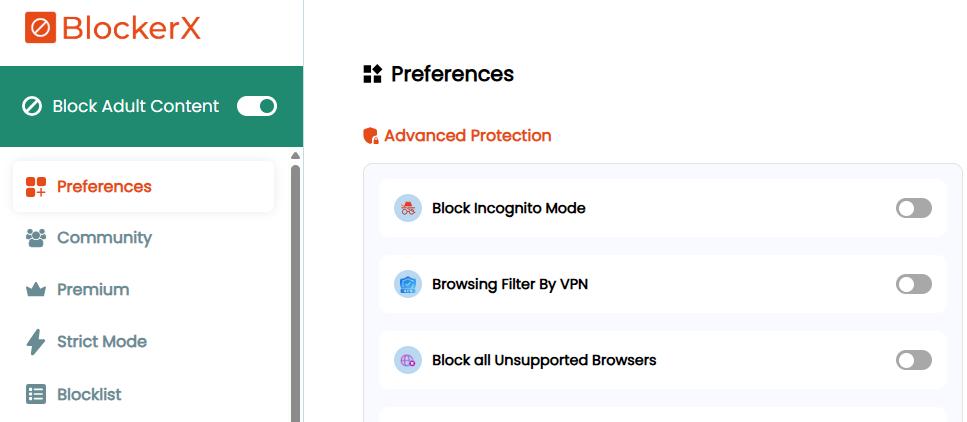This screenshot has height=422, width=967.
Task: Click the Community people icon
Action: [x=36, y=238]
